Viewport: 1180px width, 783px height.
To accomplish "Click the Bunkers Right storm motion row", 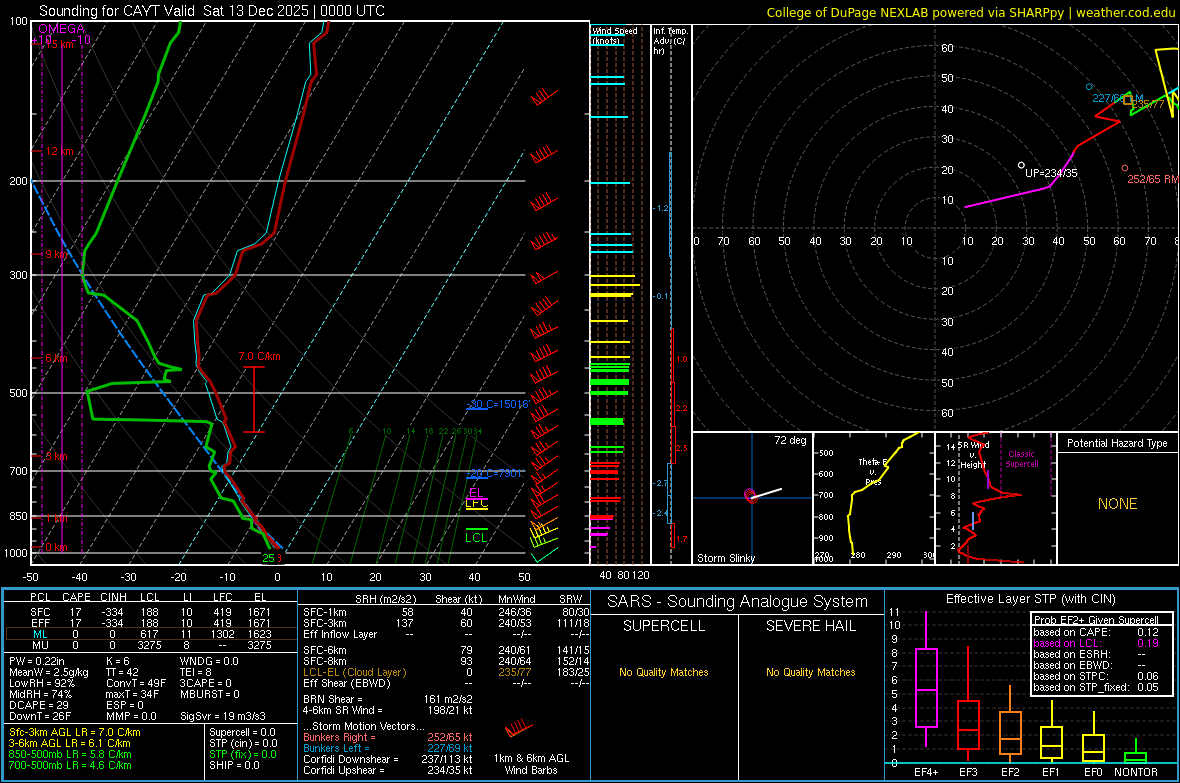I will click(x=388, y=737).
